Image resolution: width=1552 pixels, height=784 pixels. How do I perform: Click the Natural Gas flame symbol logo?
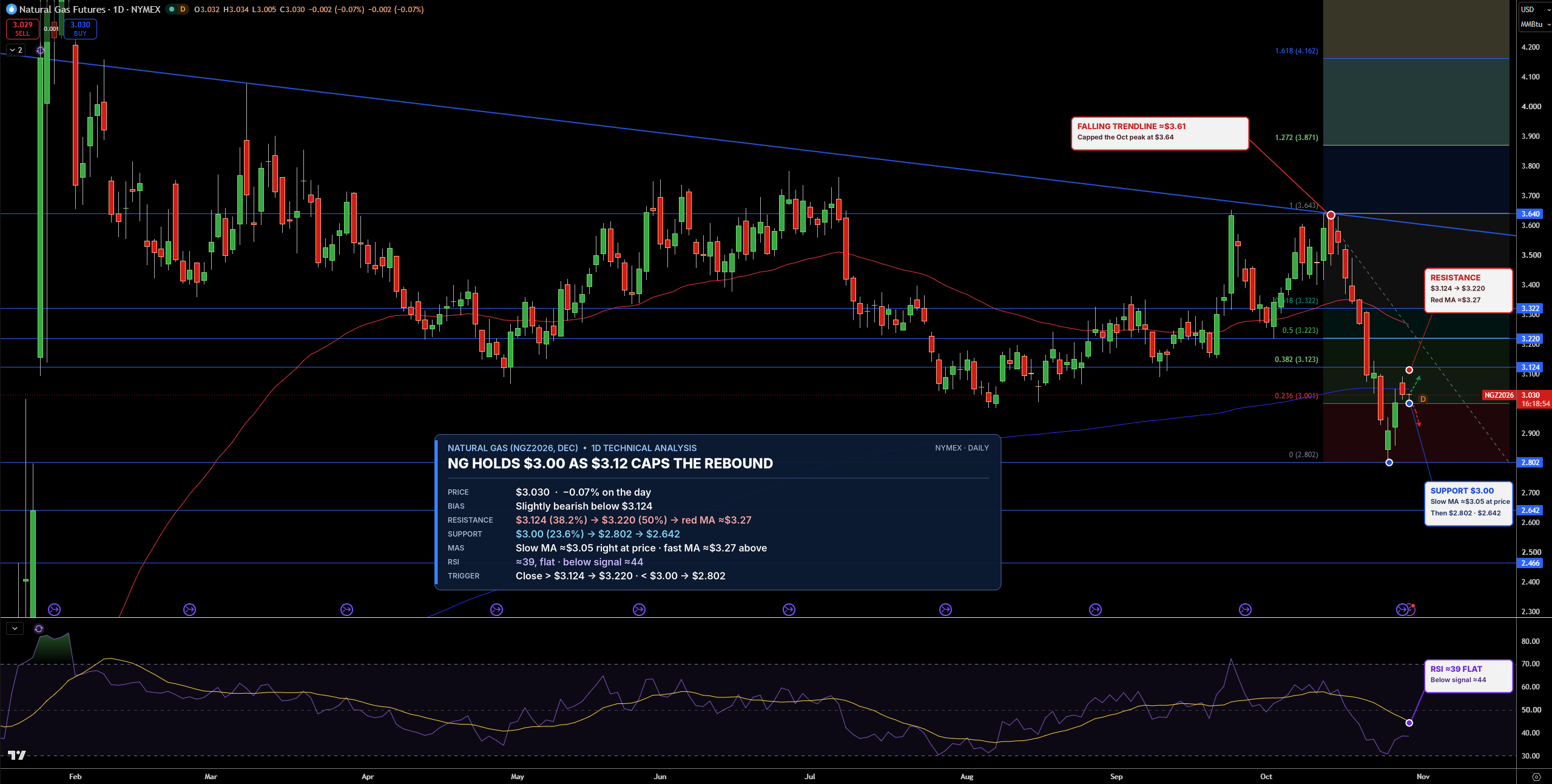tap(11, 9)
